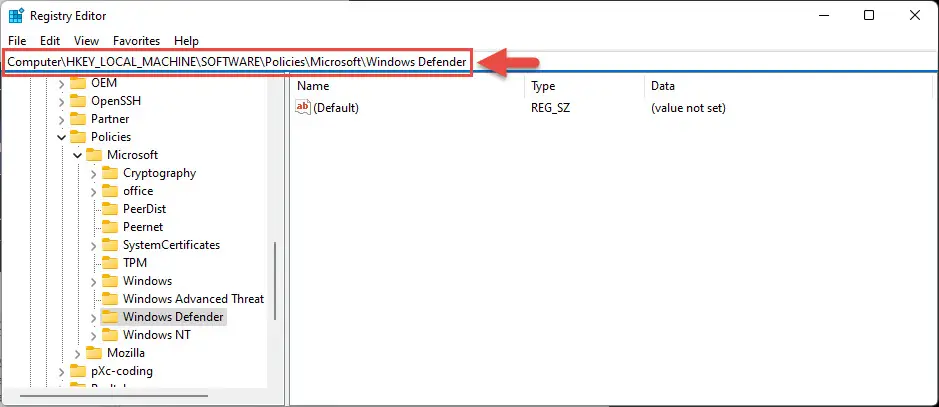Viewport: 939px width, 407px height.
Task: Select the Cryptography tree label
Action: click(x=159, y=172)
